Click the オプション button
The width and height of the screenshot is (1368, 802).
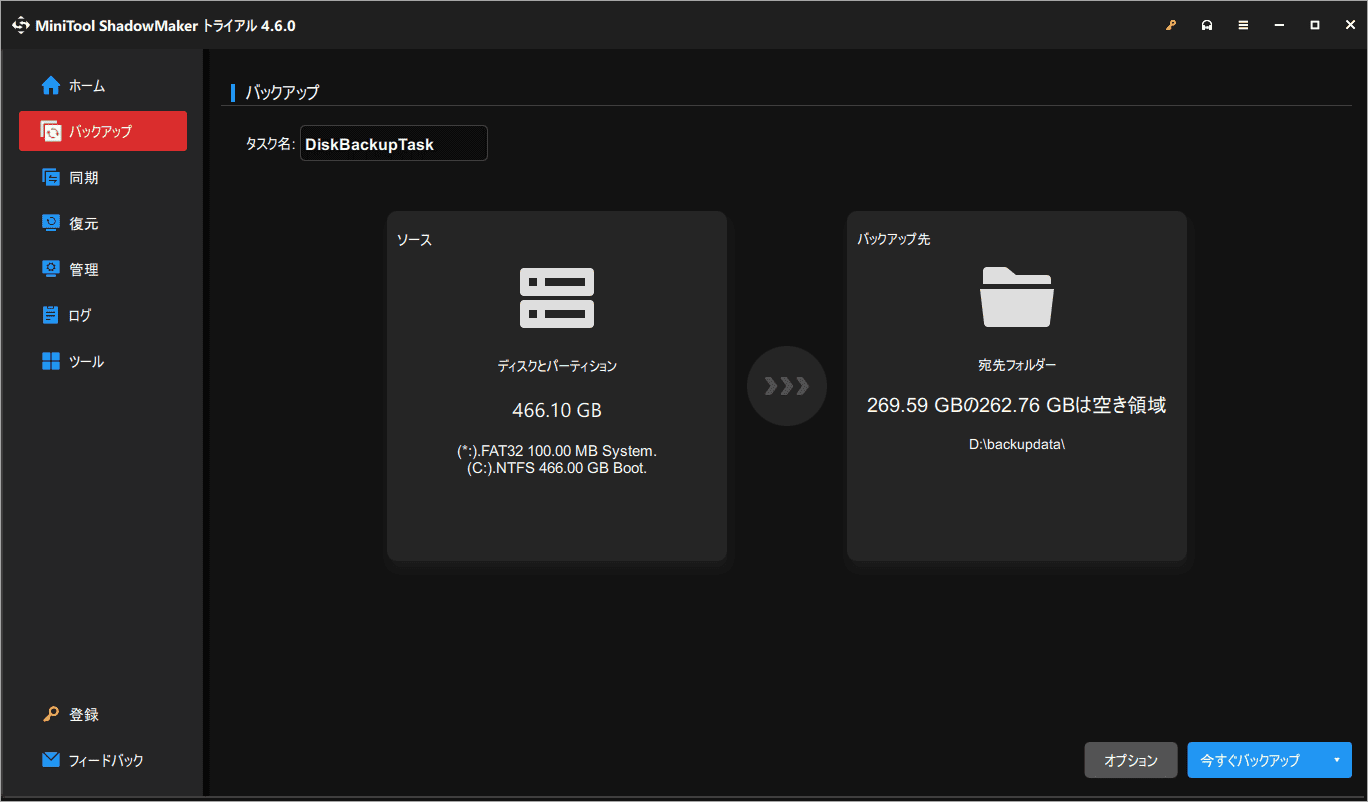click(x=1131, y=760)
